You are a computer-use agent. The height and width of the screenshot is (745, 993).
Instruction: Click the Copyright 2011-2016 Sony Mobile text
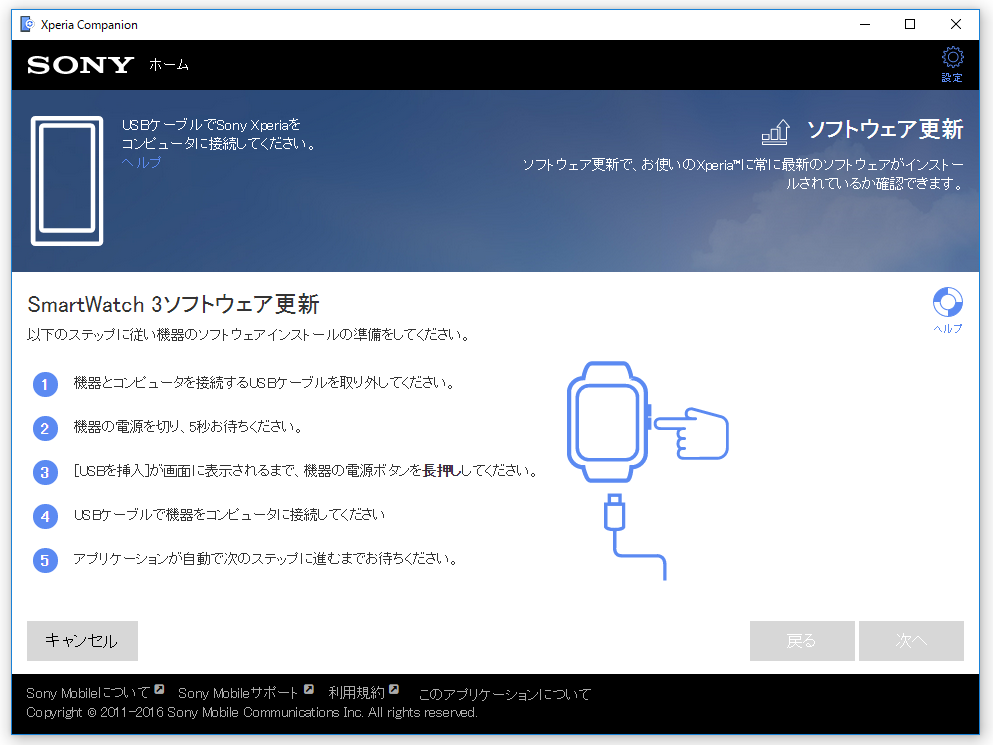coord(251,712)
